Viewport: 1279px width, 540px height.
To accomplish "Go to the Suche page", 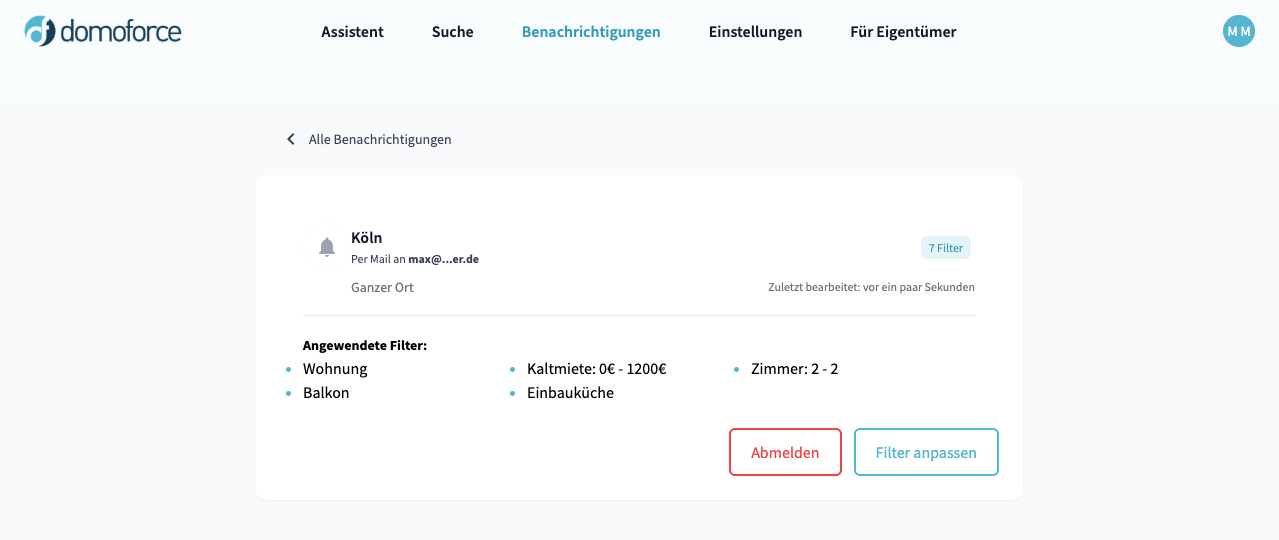I will click(x=452, y=32).
